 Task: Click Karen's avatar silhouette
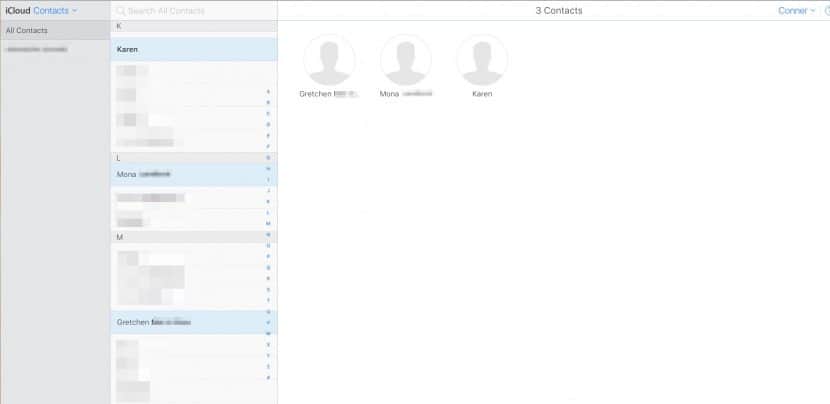pyautogui.click(x=481, y=60)
